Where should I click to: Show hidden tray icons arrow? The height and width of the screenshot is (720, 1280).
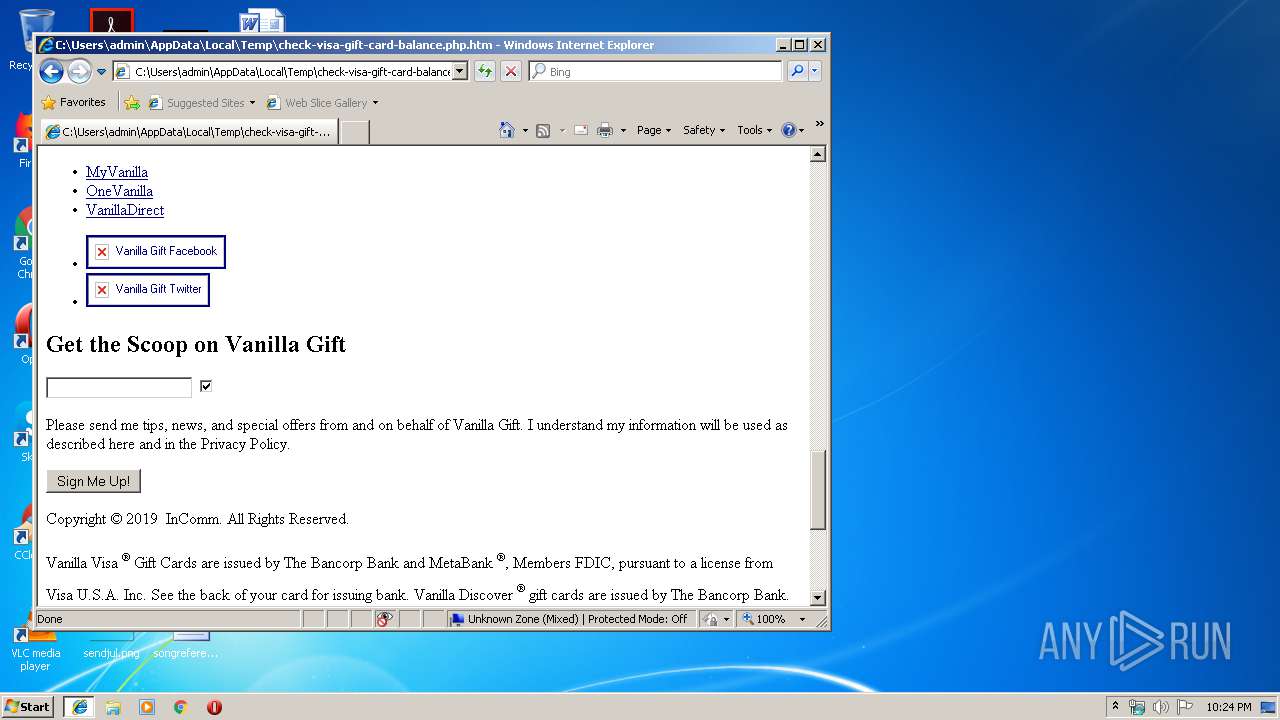[1115, 706]
